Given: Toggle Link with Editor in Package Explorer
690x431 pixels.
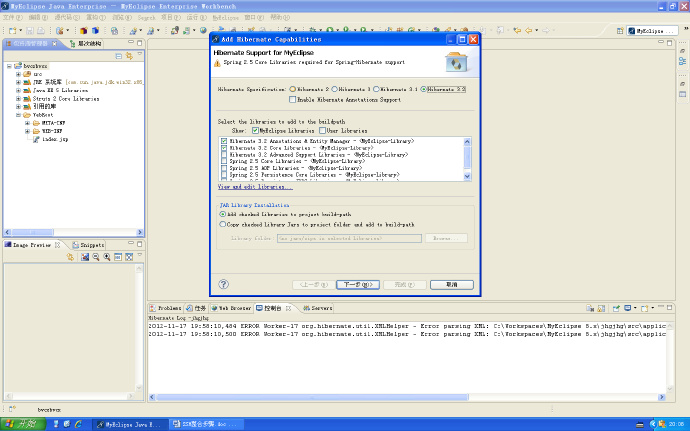Looking at the screenshot, I should point(129,56).
